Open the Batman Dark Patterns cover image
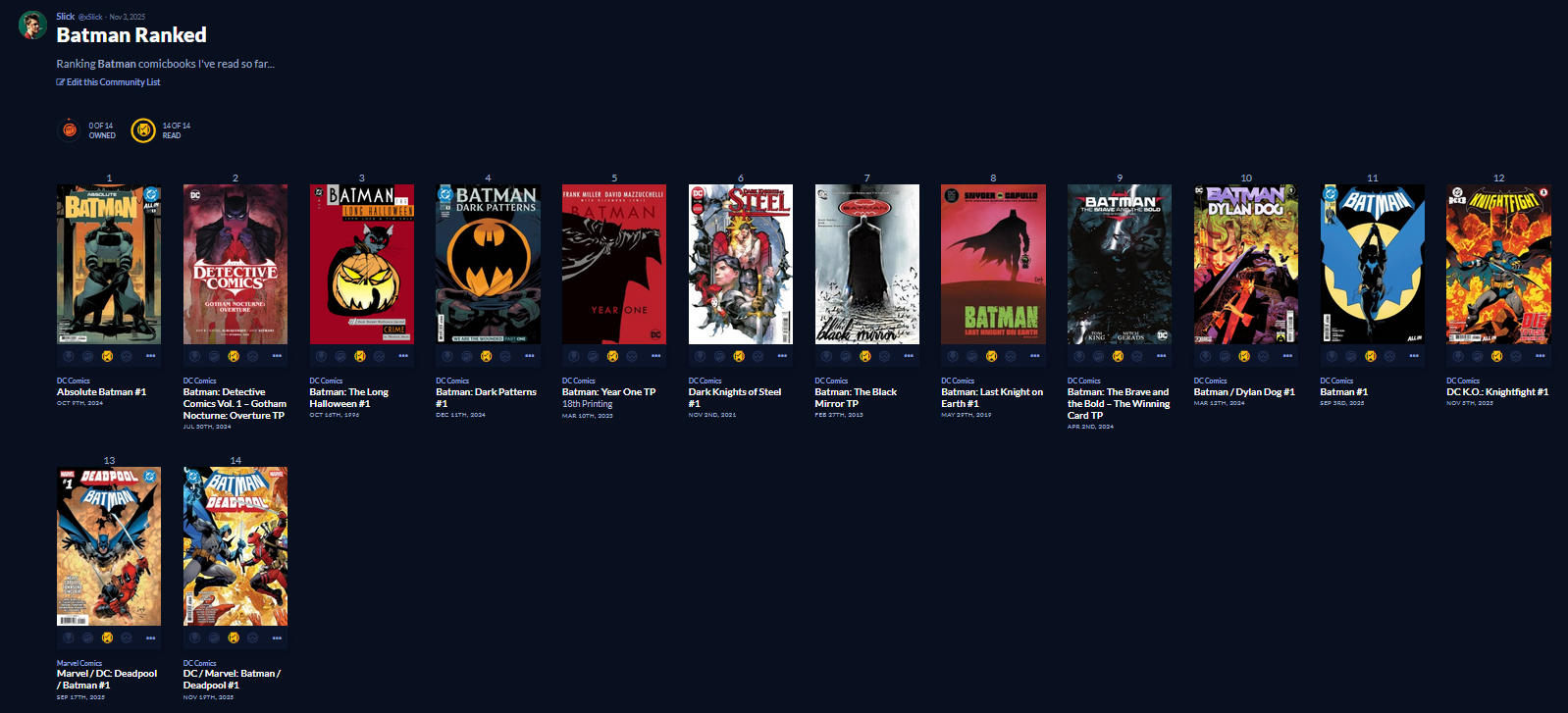Screen dimensions: 1568x713 488,264
